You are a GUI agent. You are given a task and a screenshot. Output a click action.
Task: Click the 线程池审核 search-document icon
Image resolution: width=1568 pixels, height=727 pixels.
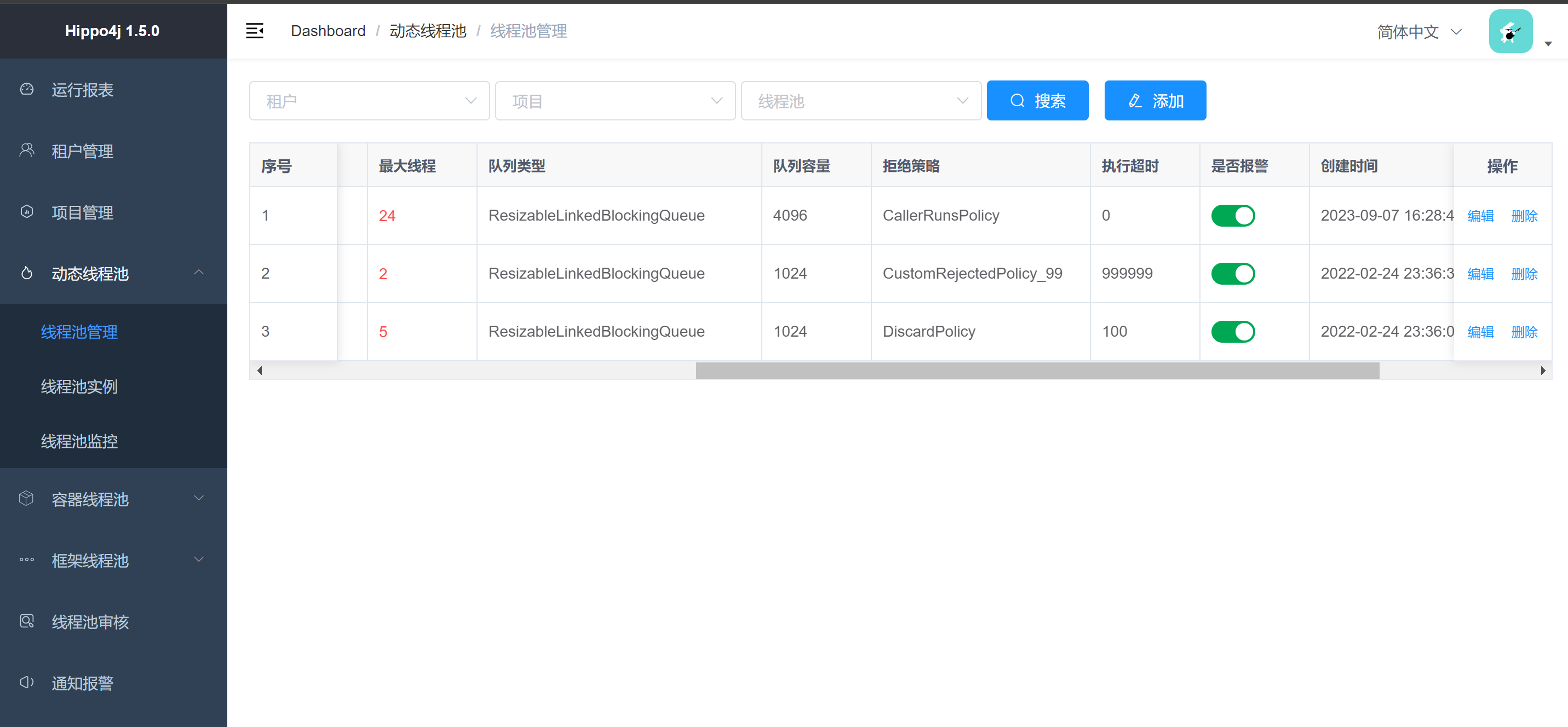(27, 621)
